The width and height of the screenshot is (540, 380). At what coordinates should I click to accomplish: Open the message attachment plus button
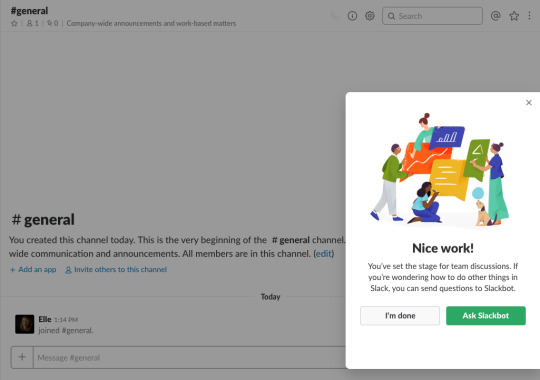click(22, 357)
